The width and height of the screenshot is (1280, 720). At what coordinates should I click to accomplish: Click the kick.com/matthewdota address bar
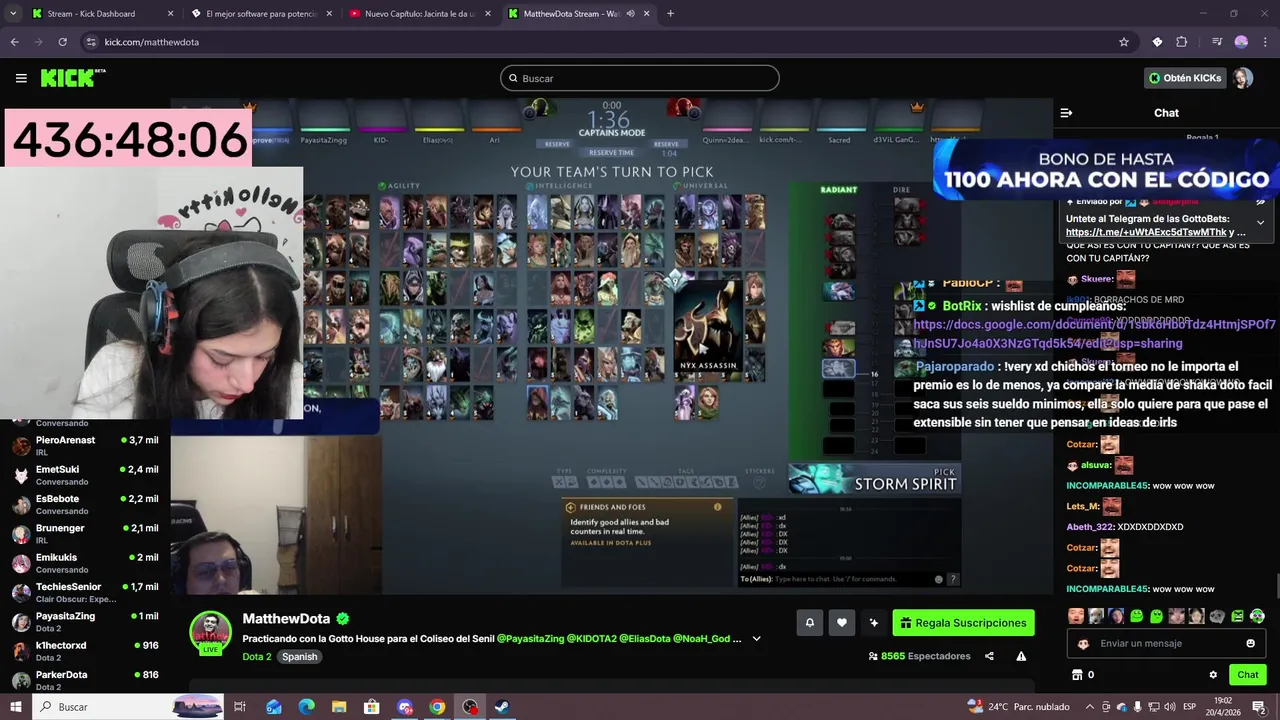tap(600, 42)
